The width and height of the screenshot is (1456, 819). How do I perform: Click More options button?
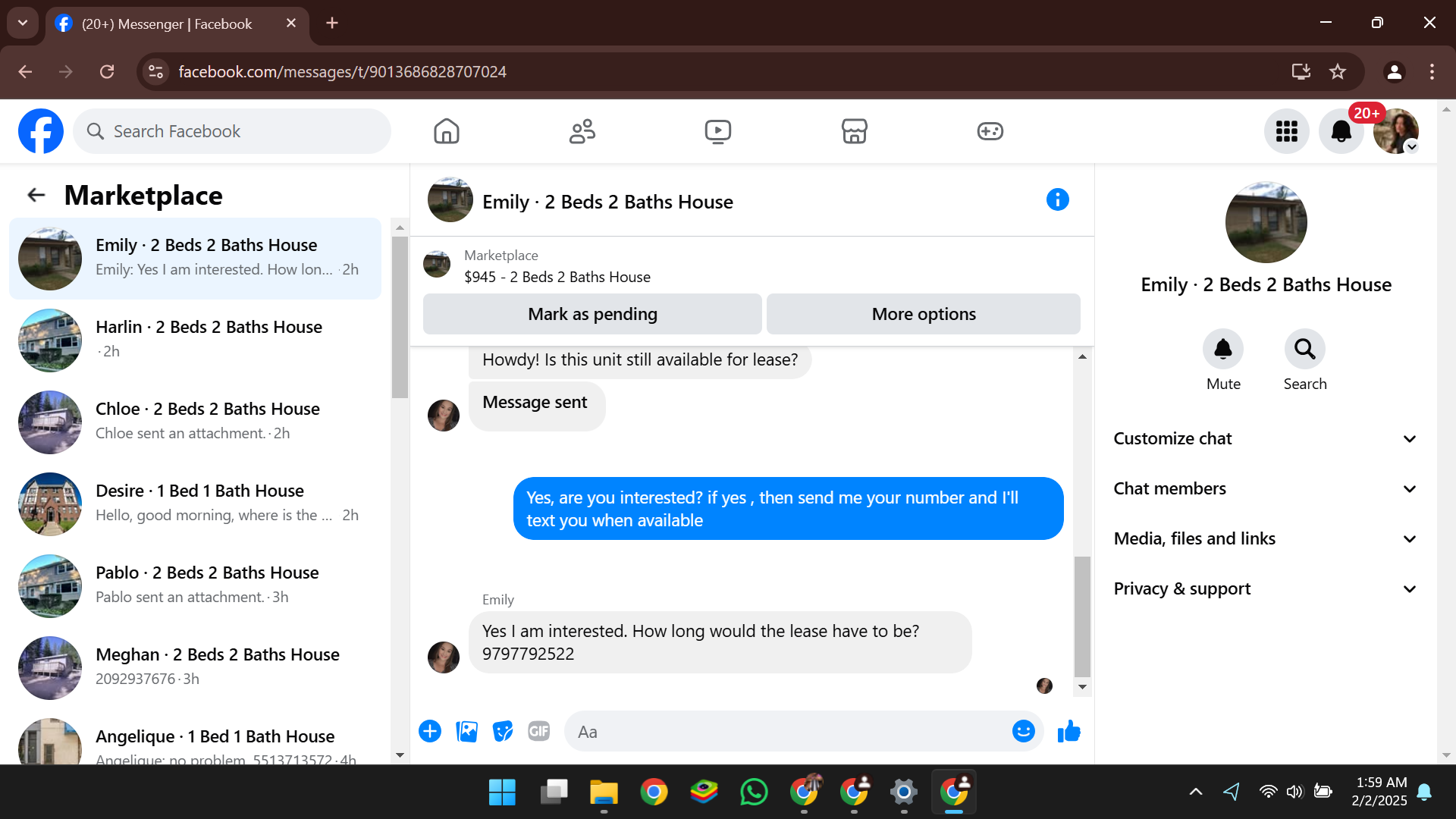click(923, 314)
